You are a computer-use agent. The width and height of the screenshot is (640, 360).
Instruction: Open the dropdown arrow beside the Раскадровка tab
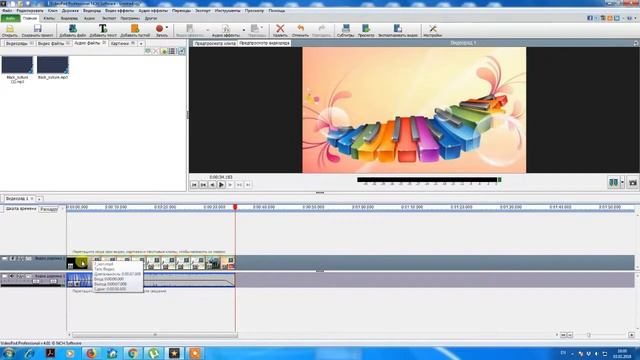click(62, 209)
